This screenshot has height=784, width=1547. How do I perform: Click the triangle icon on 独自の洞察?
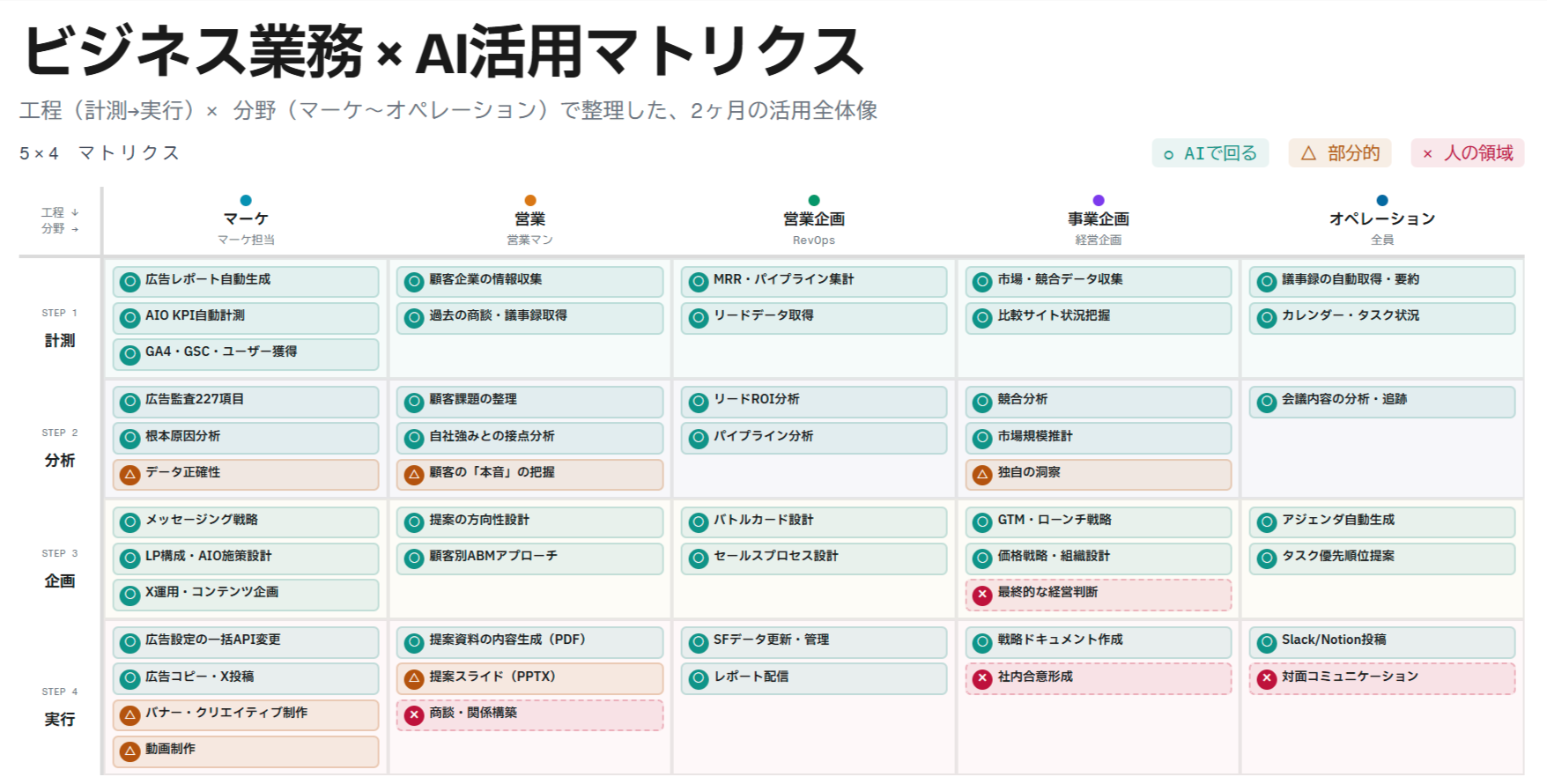[982, 475]
